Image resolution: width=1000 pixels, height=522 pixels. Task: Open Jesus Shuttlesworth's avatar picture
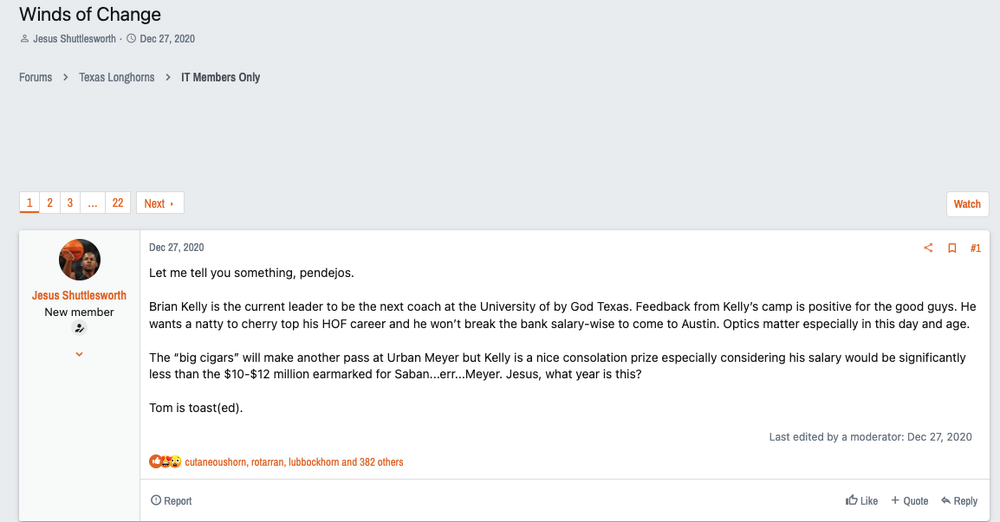[x=80, y=260]
